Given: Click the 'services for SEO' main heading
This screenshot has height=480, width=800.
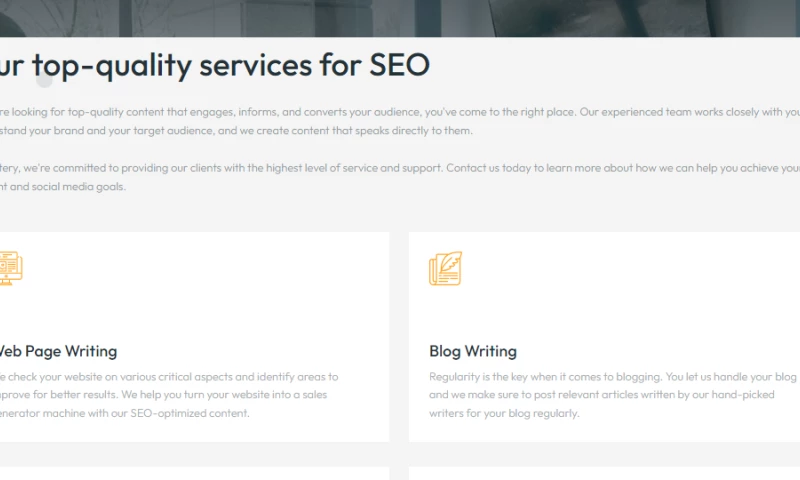Looking at the screenshot, I should pyautogui.click(x=215, y=65).
